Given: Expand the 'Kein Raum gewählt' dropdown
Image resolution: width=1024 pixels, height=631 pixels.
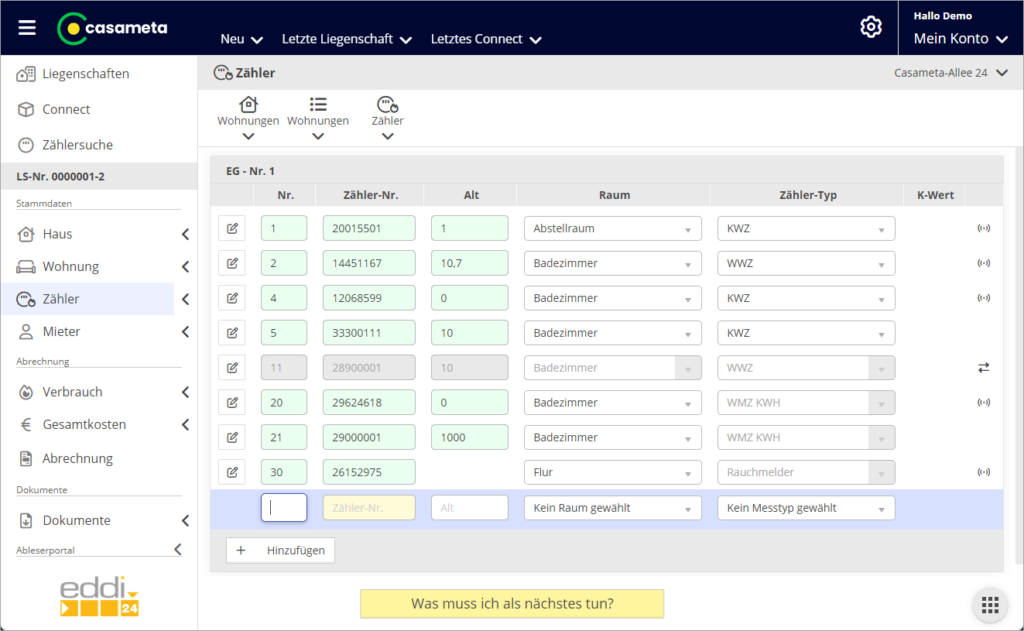Looking at the screenshot, I should tap(612, 508).
